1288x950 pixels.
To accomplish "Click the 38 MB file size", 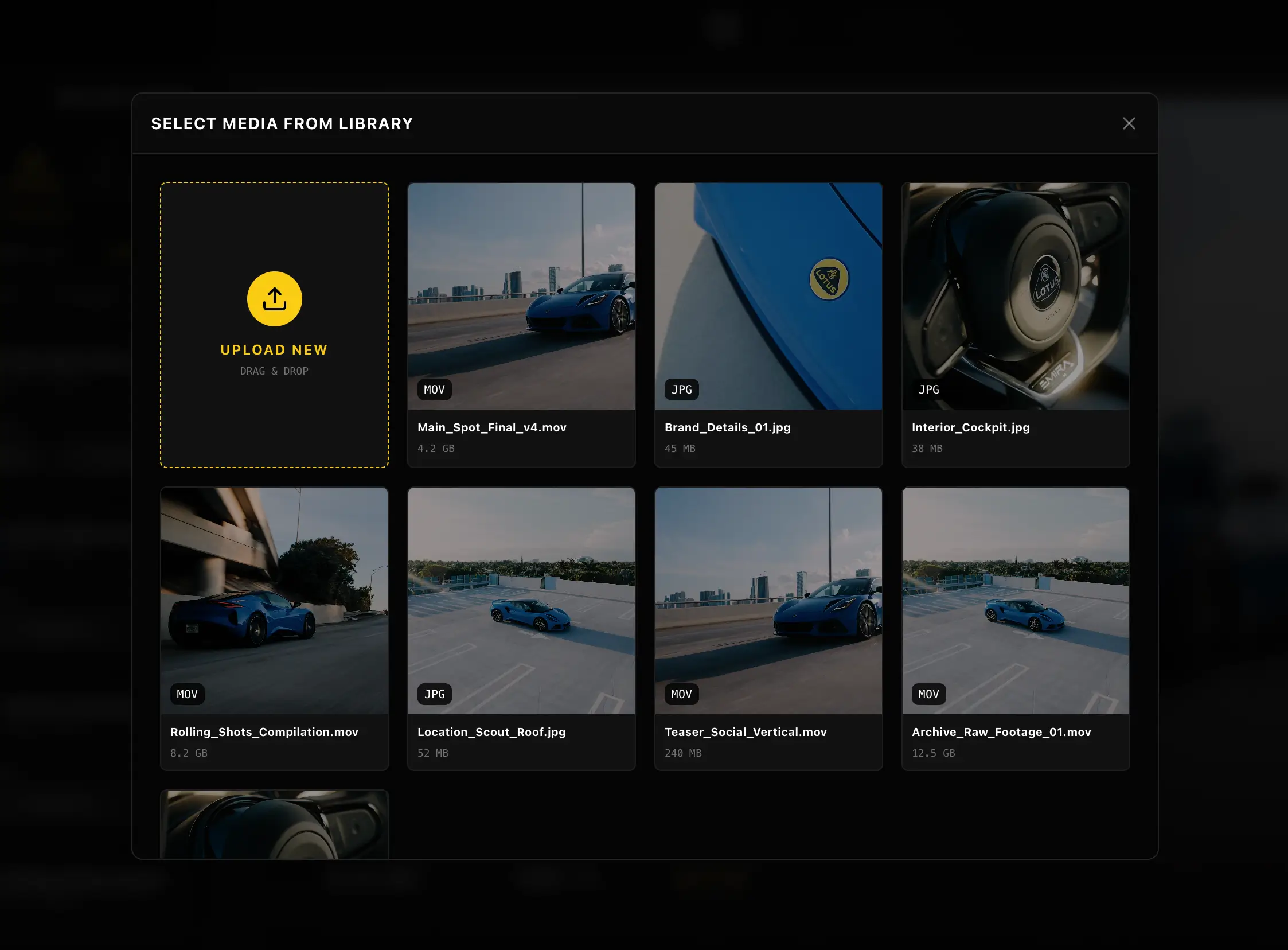I will click(927, 449).
